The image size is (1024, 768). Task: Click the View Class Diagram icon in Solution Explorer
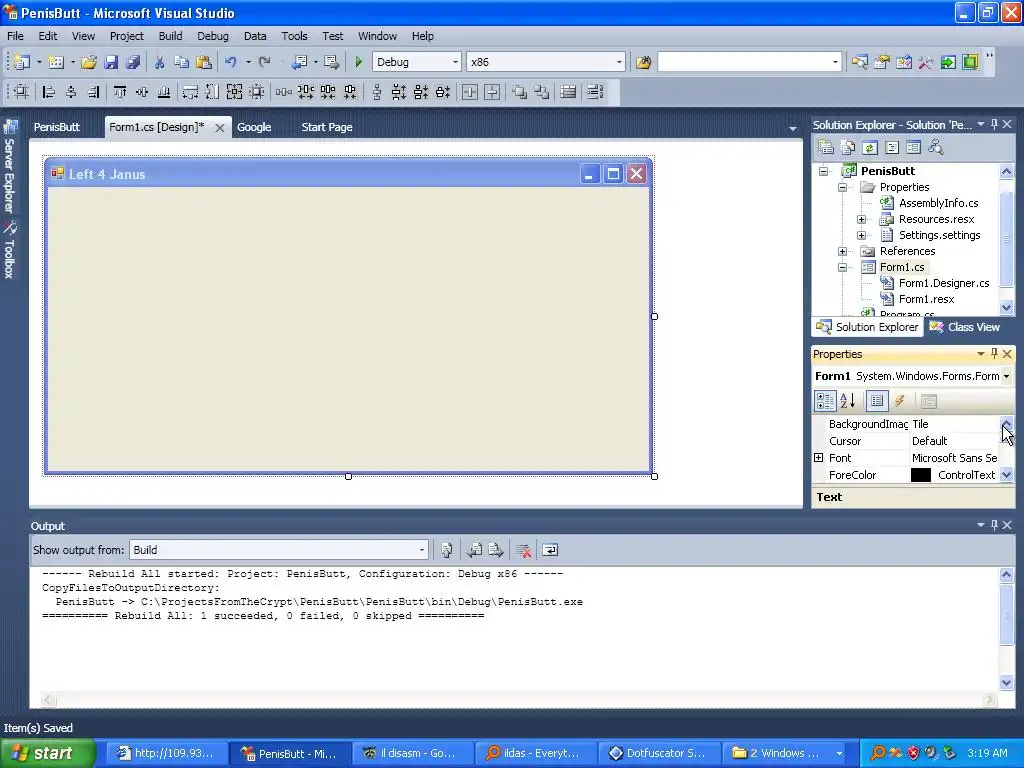[x=935, y=148]
